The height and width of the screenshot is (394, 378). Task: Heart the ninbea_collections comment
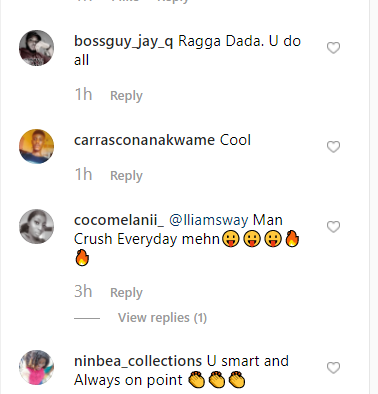click(x=333, y=368)
